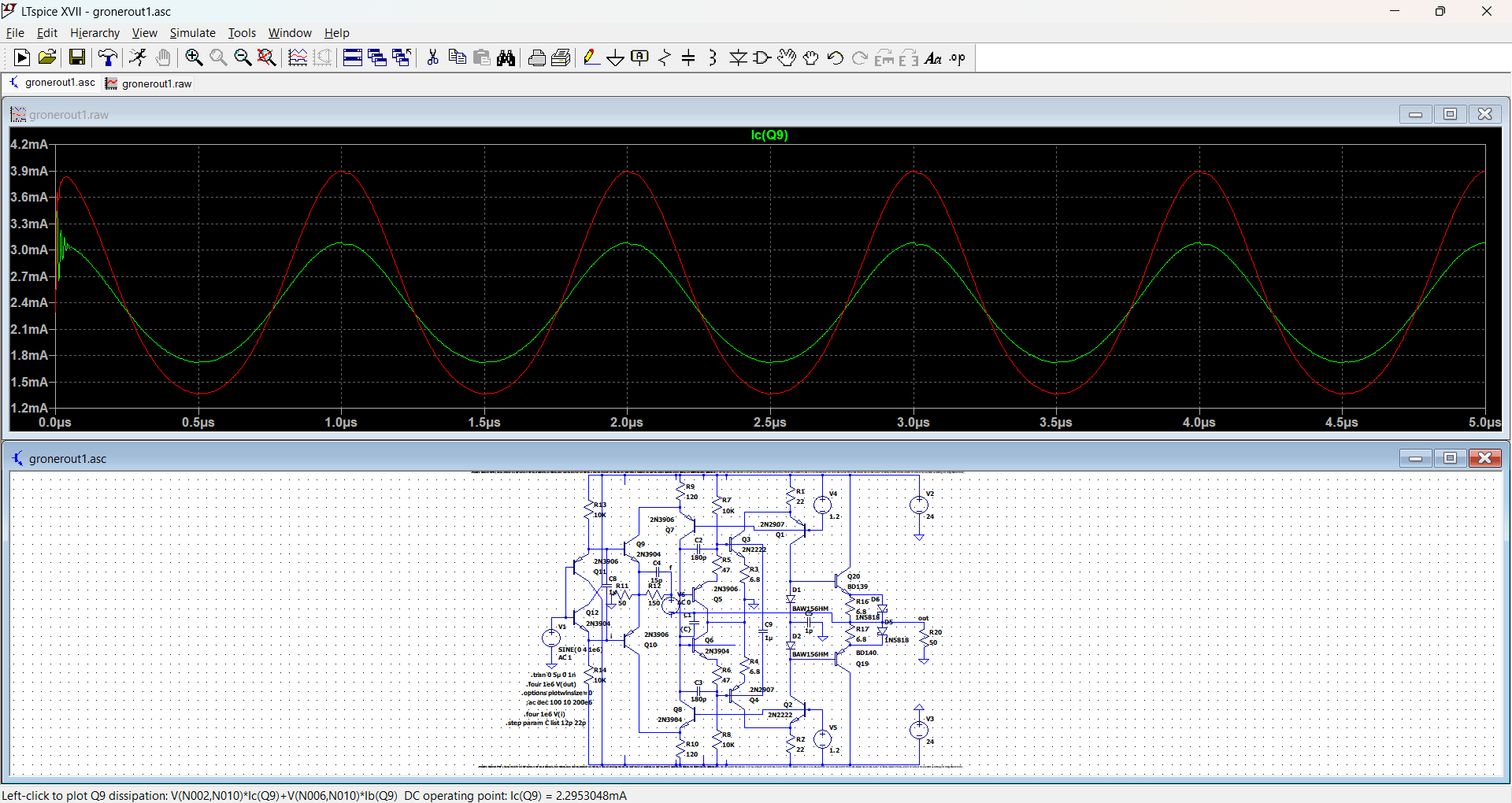1512x803 pixels.
Task: Switch to the gronerout1.asc tab
Action: [x=52, y=83]
